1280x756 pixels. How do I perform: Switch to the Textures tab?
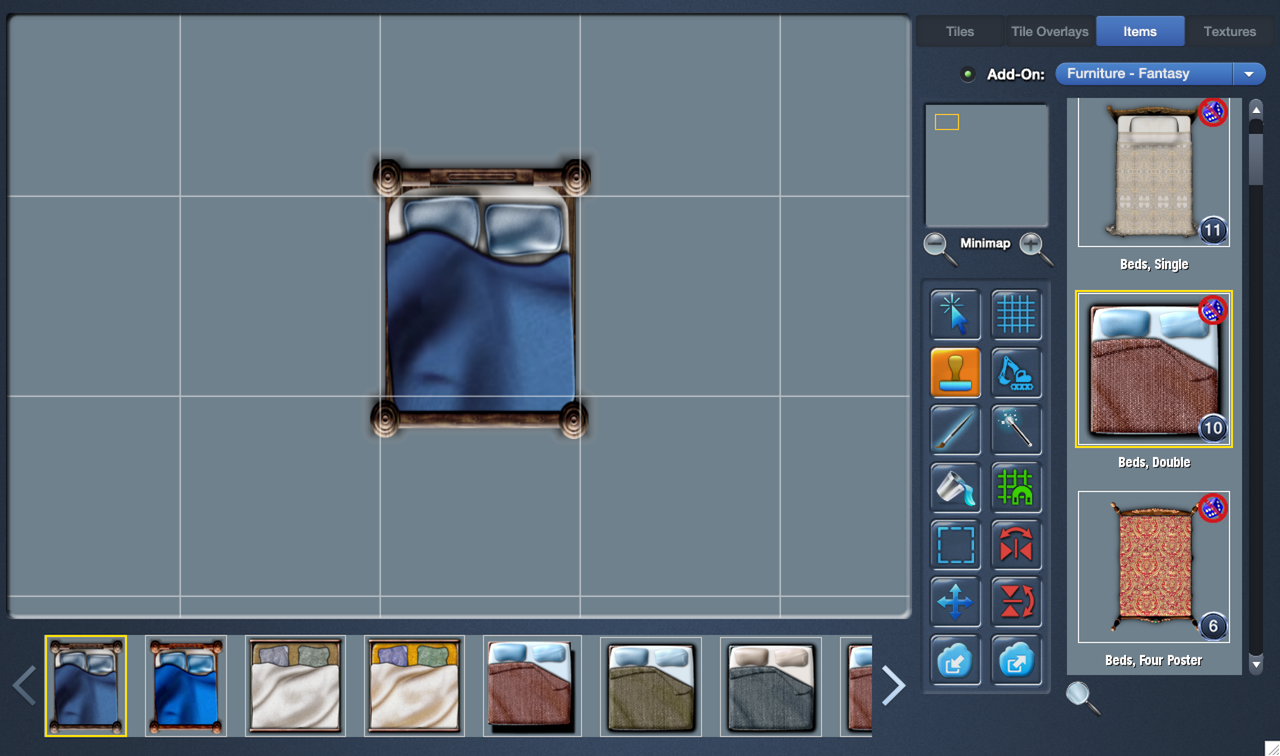(x=1229, y=31)
